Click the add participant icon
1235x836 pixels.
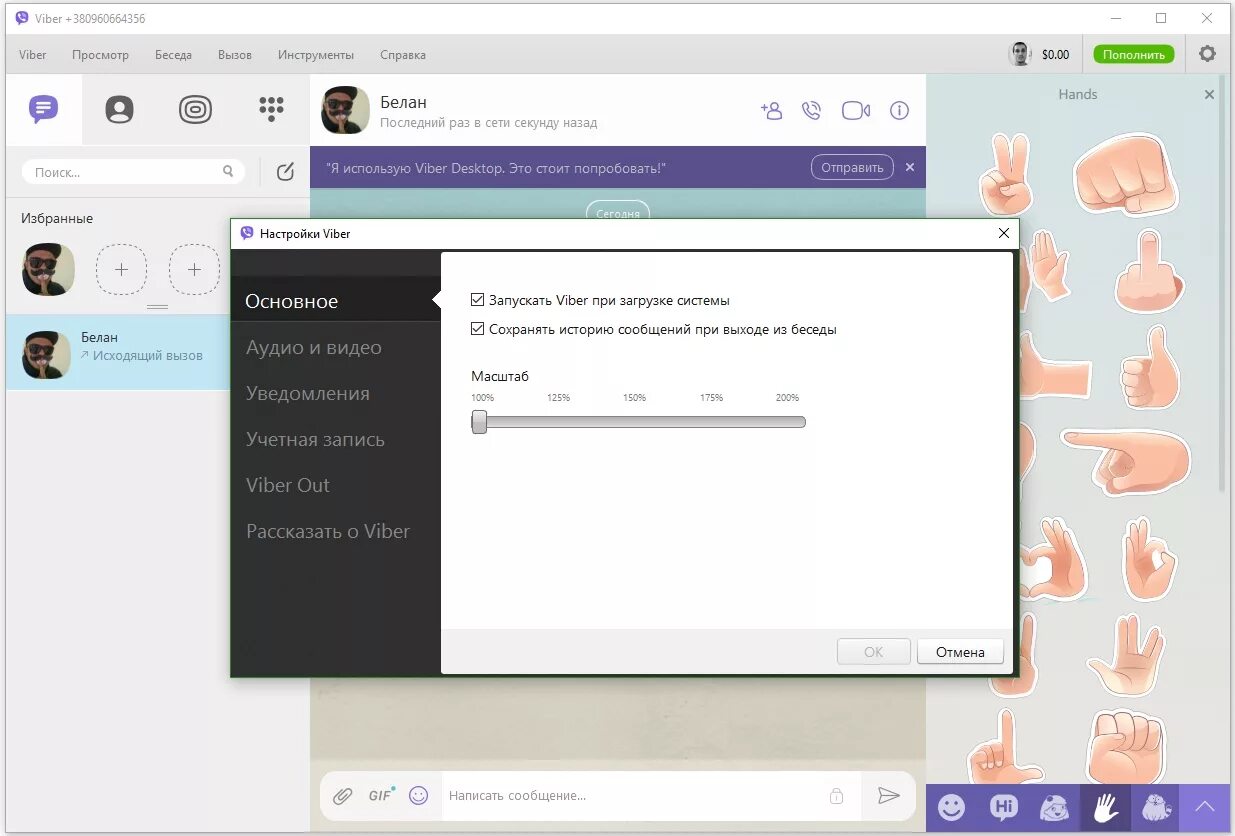point(771,110)
